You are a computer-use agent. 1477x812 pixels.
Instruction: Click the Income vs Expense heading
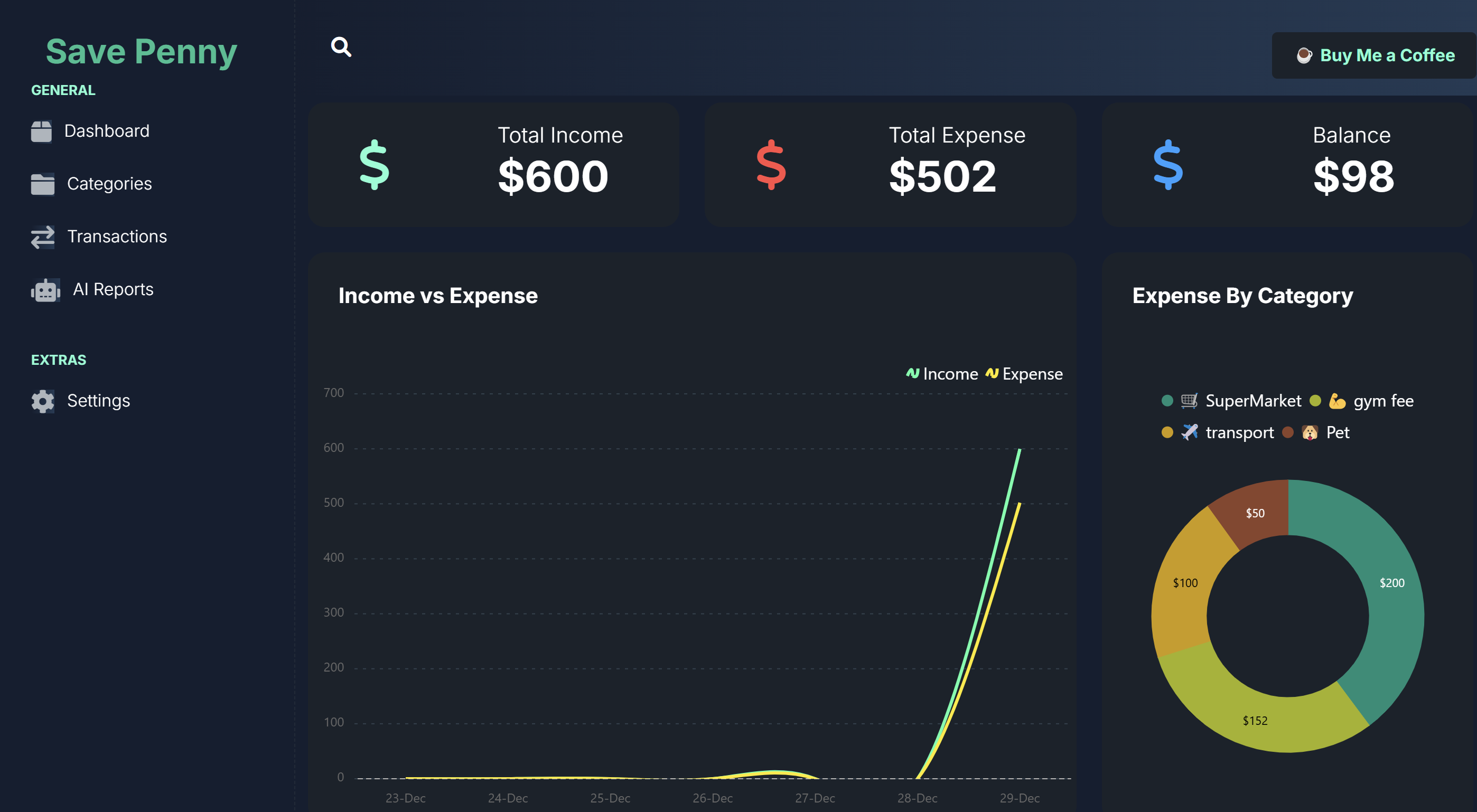pyautogui.click(x=438, y=296)
